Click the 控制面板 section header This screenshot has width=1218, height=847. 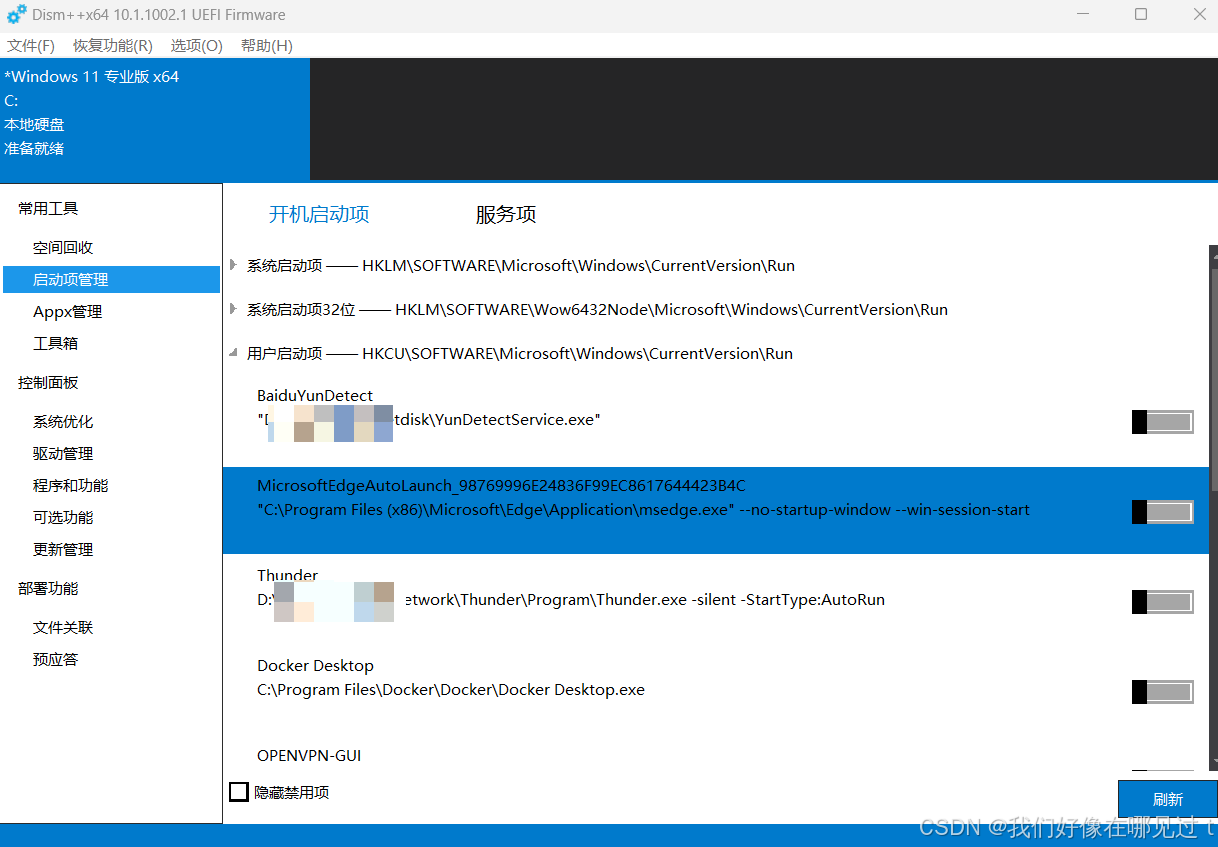(48, 383)
